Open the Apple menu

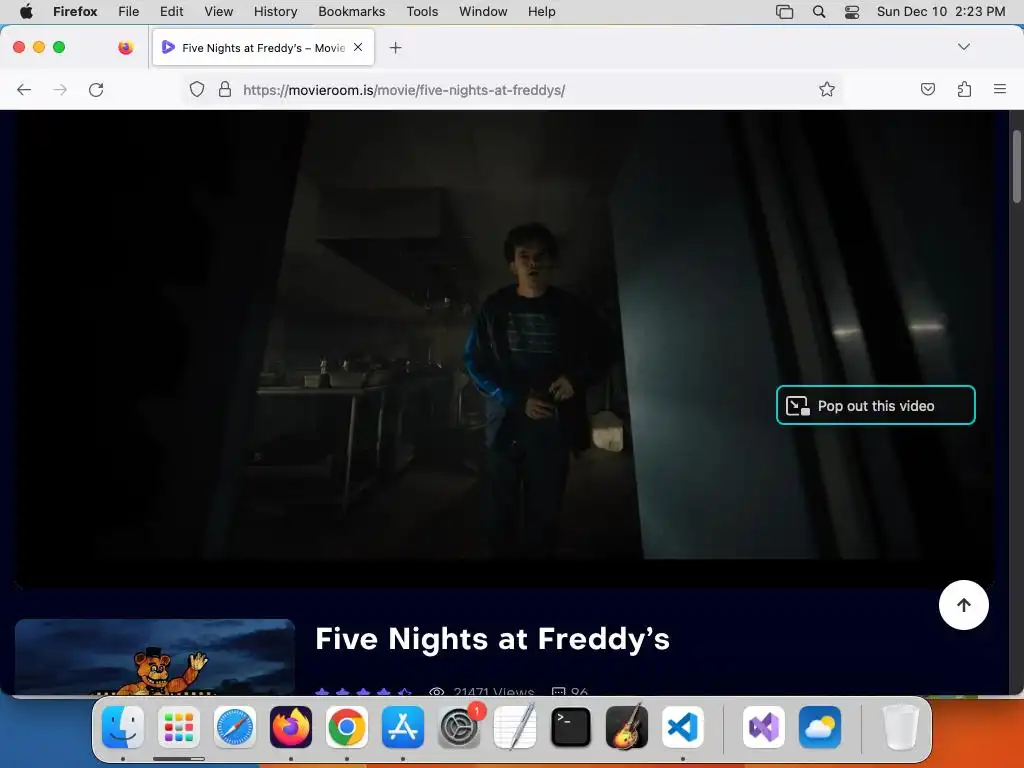tap(26, 11)
